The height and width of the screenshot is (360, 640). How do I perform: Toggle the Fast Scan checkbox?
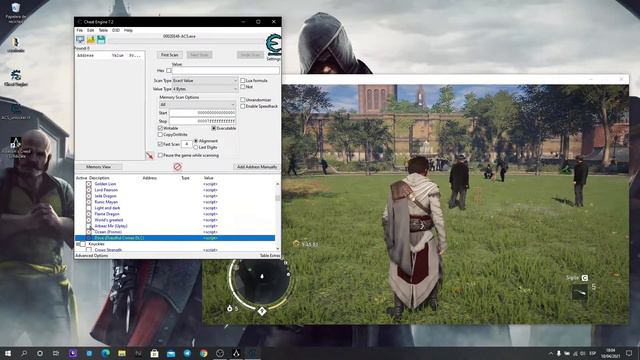pos(160,144)
